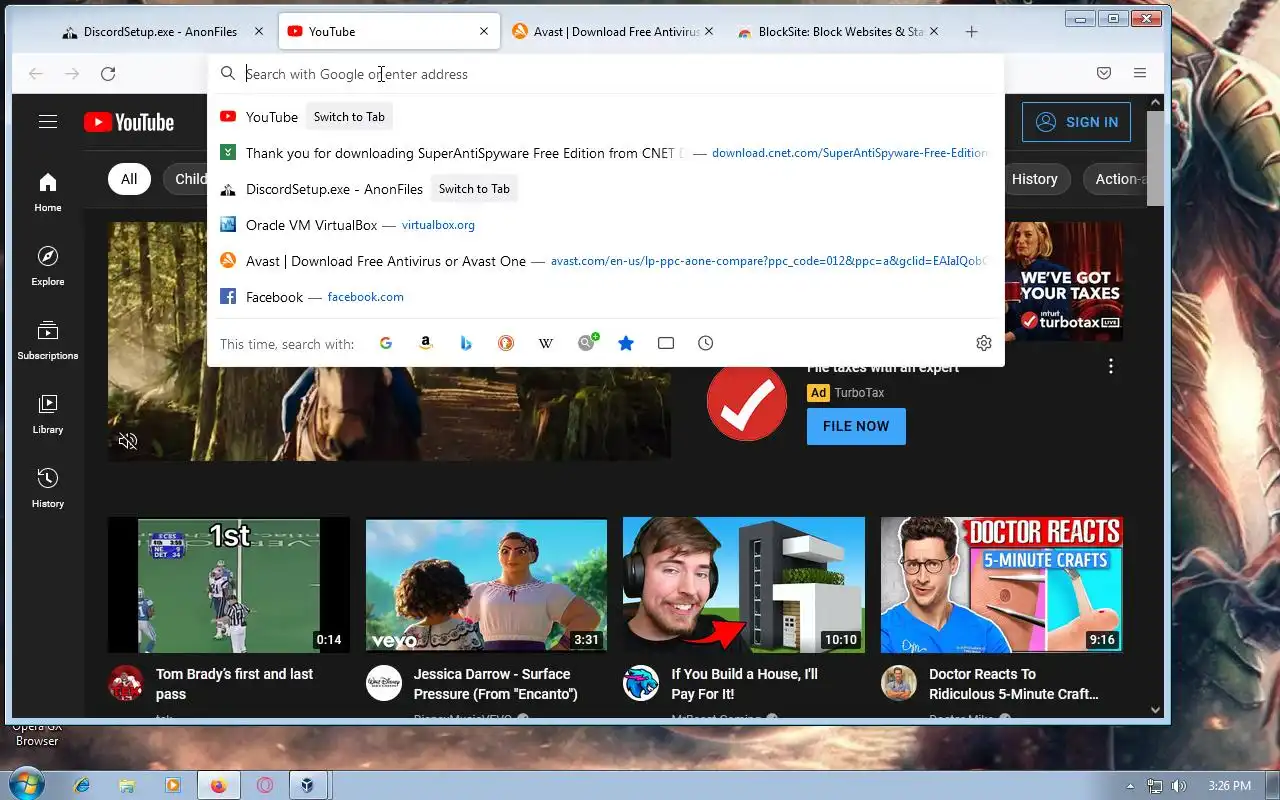The height and width of the screenshot is (800, 1280).
Task: Open the MrBeast channel avatar
Action: pos(641,683)
